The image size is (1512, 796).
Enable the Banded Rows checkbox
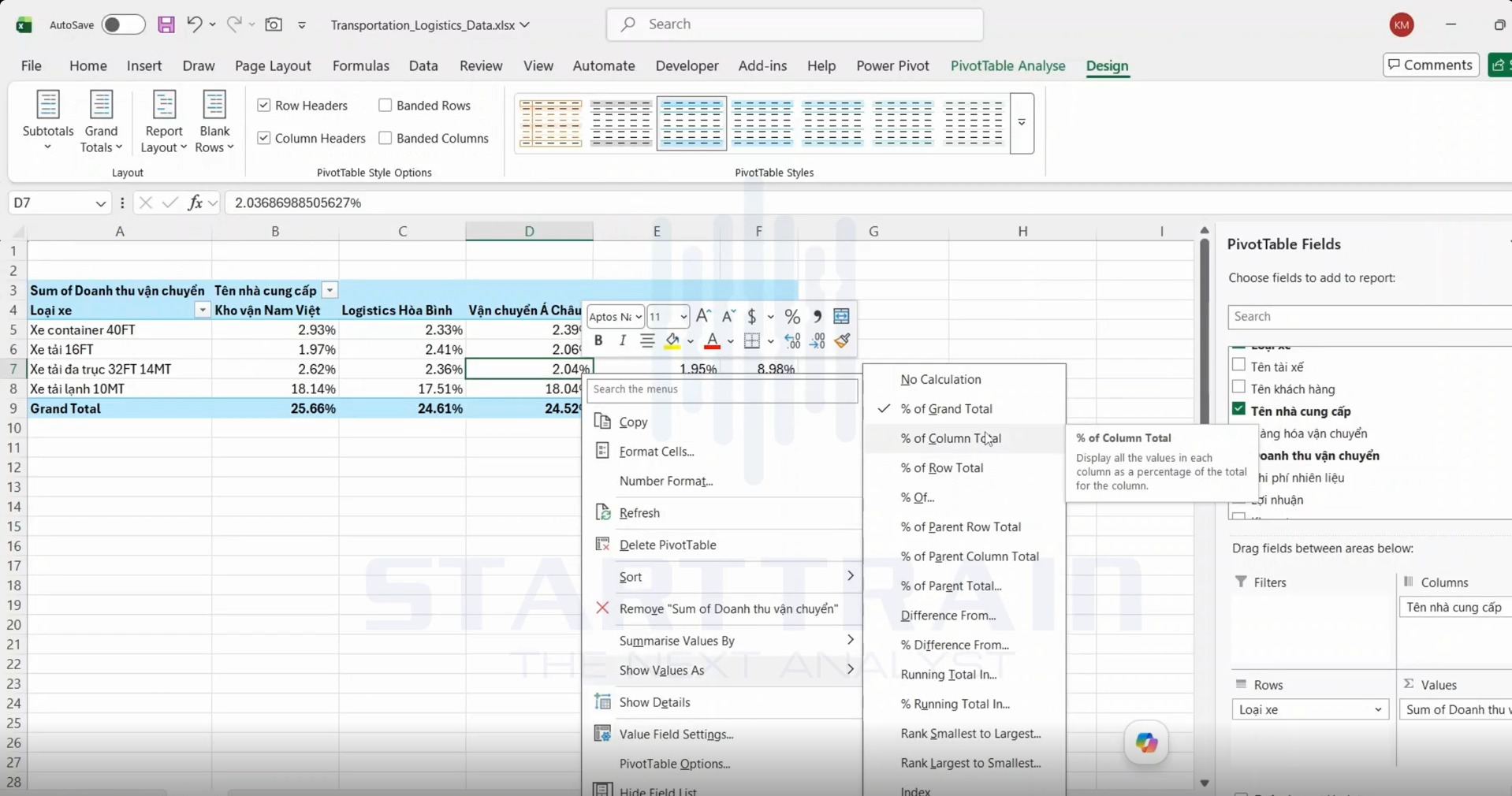click(385, 106)
